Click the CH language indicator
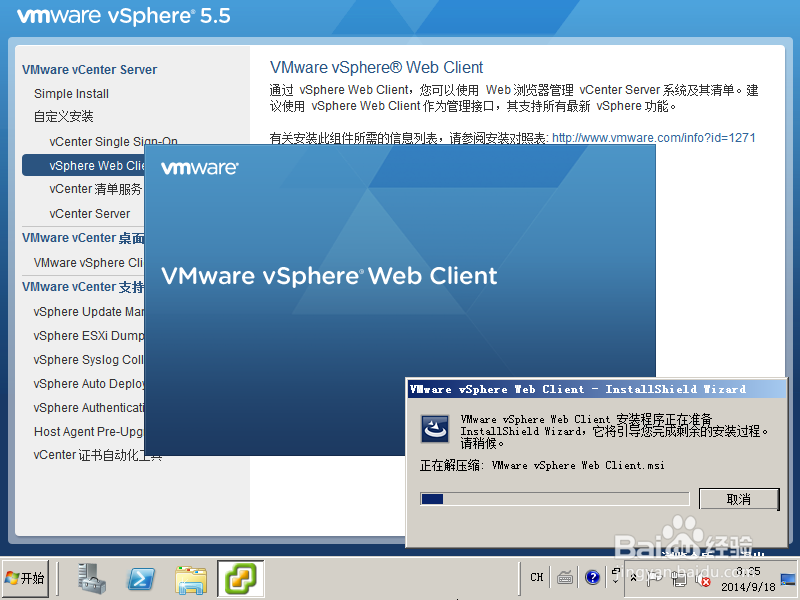The width and height of the screenshot is (800, 600). 536,577
